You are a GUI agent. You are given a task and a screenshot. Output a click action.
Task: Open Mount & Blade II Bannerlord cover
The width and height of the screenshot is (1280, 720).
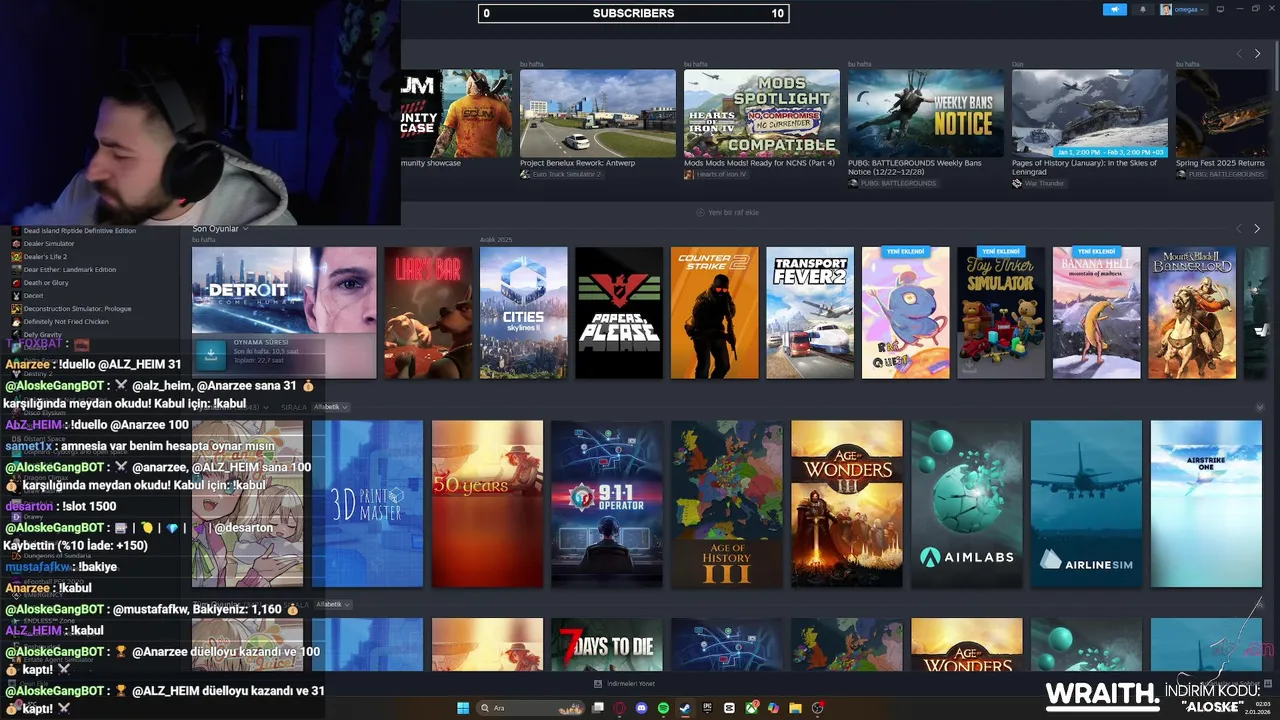[1192, 313]
